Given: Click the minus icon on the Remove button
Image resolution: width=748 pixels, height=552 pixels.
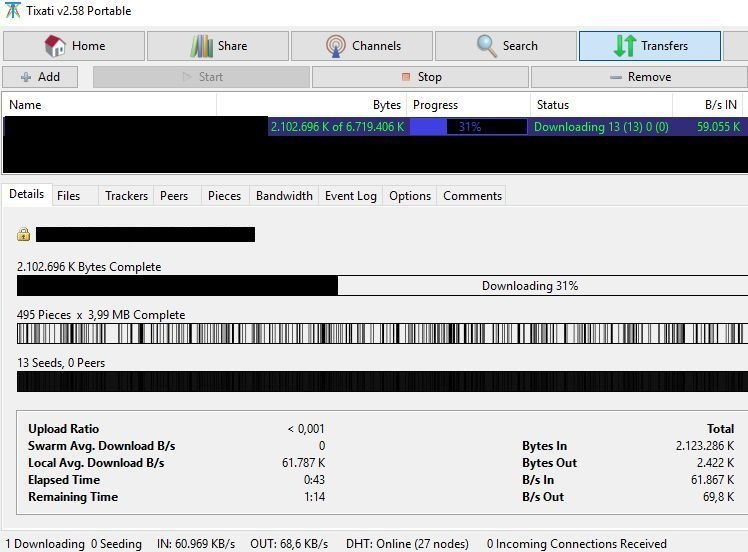Looking at the screenshot, I should [616, 77].
